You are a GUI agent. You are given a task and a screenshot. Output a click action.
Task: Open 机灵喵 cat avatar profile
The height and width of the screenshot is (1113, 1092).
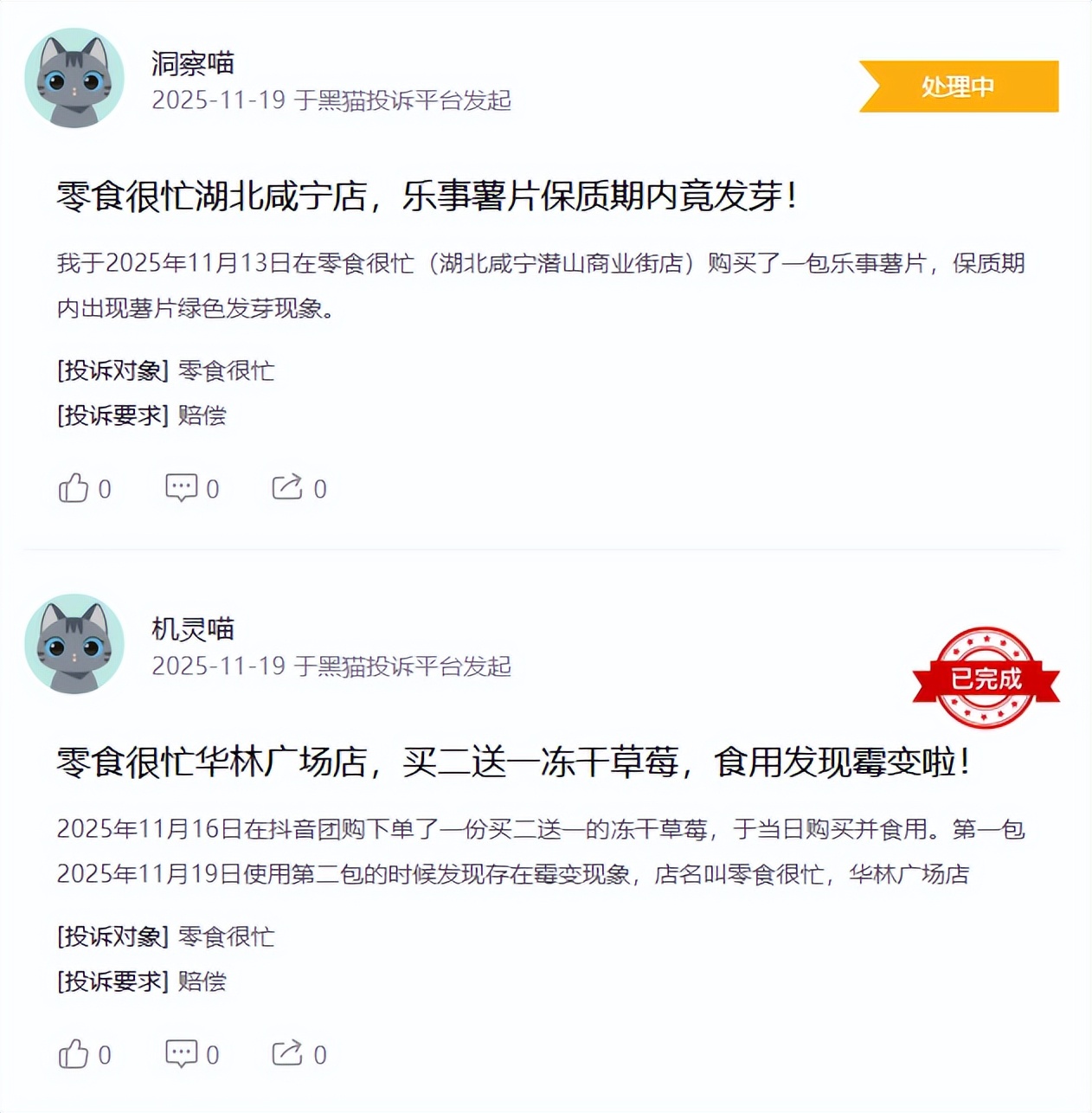point(74,644)
